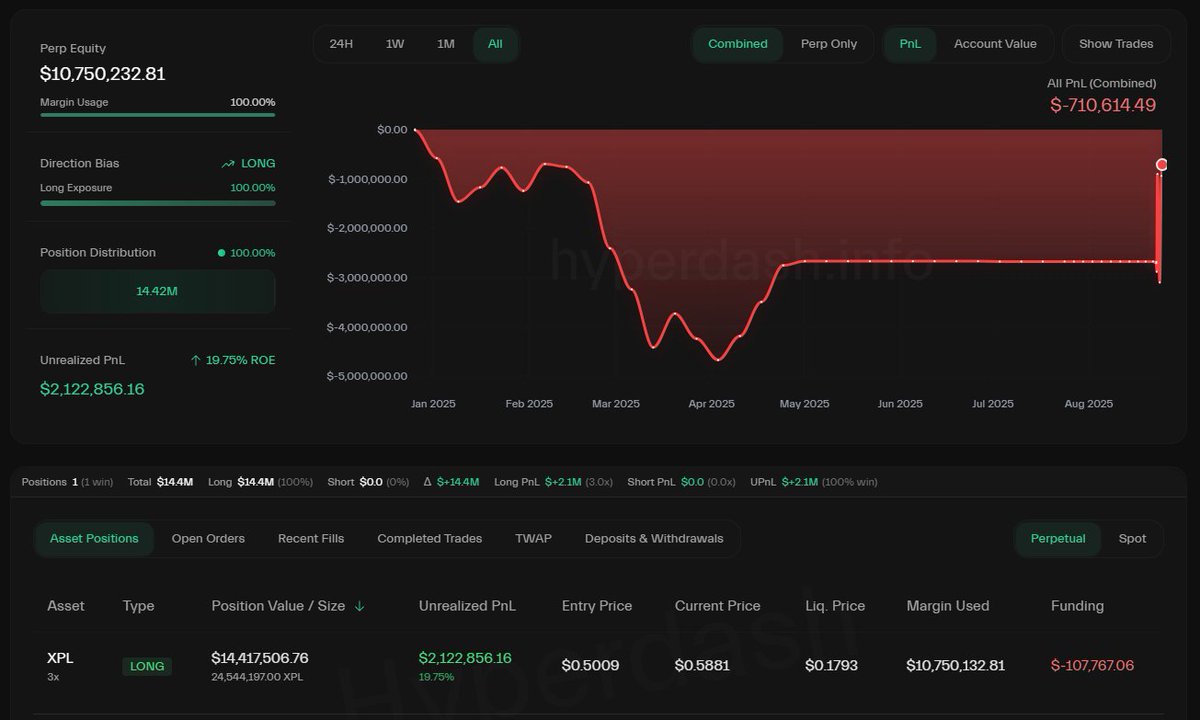The width and height of the screenshot is (1200, 720).
Task: Click the red endpoint marker on PnL chart
Action: (1162, 164)
